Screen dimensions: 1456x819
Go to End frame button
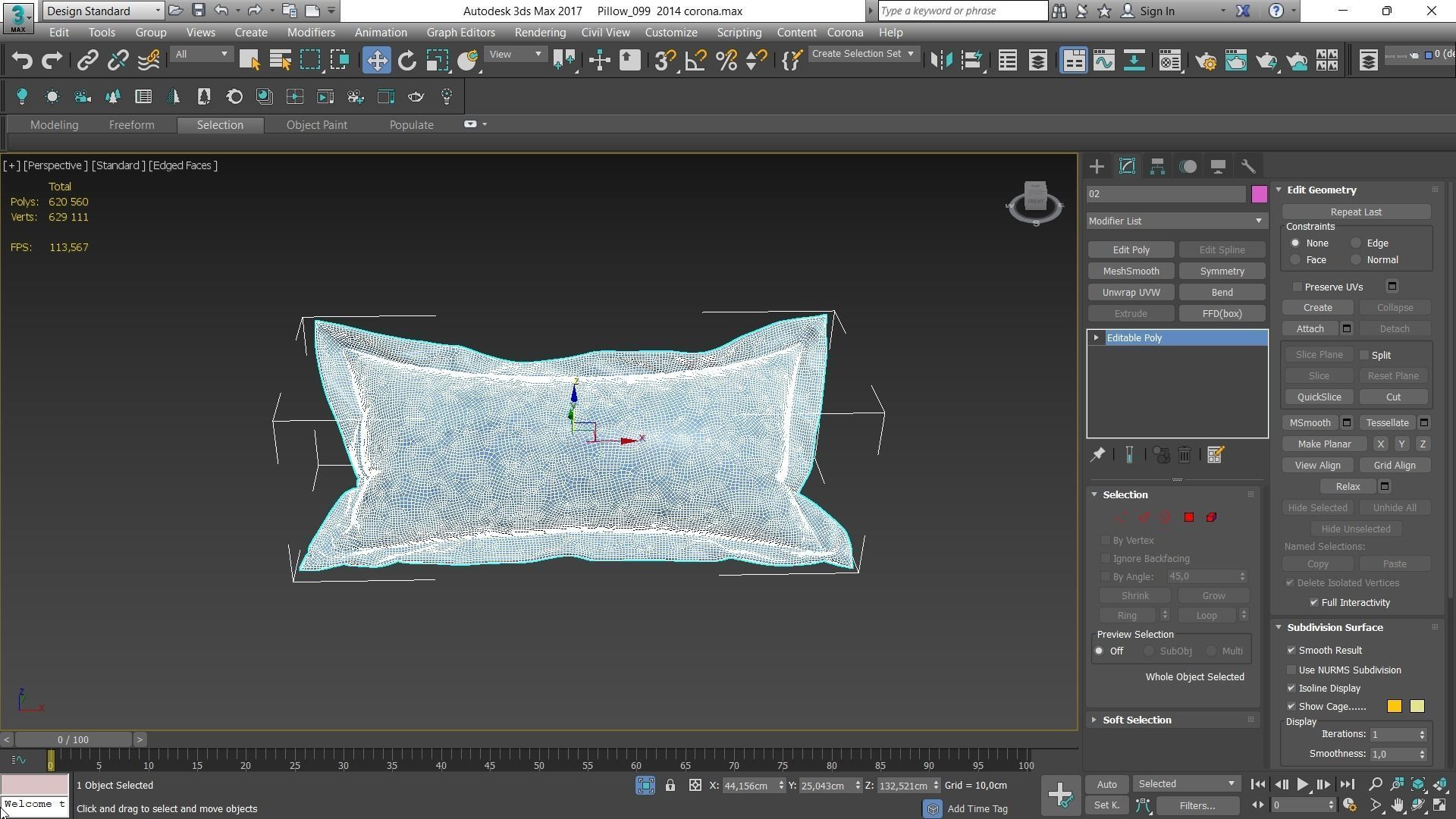click(x=1347, y=785)
